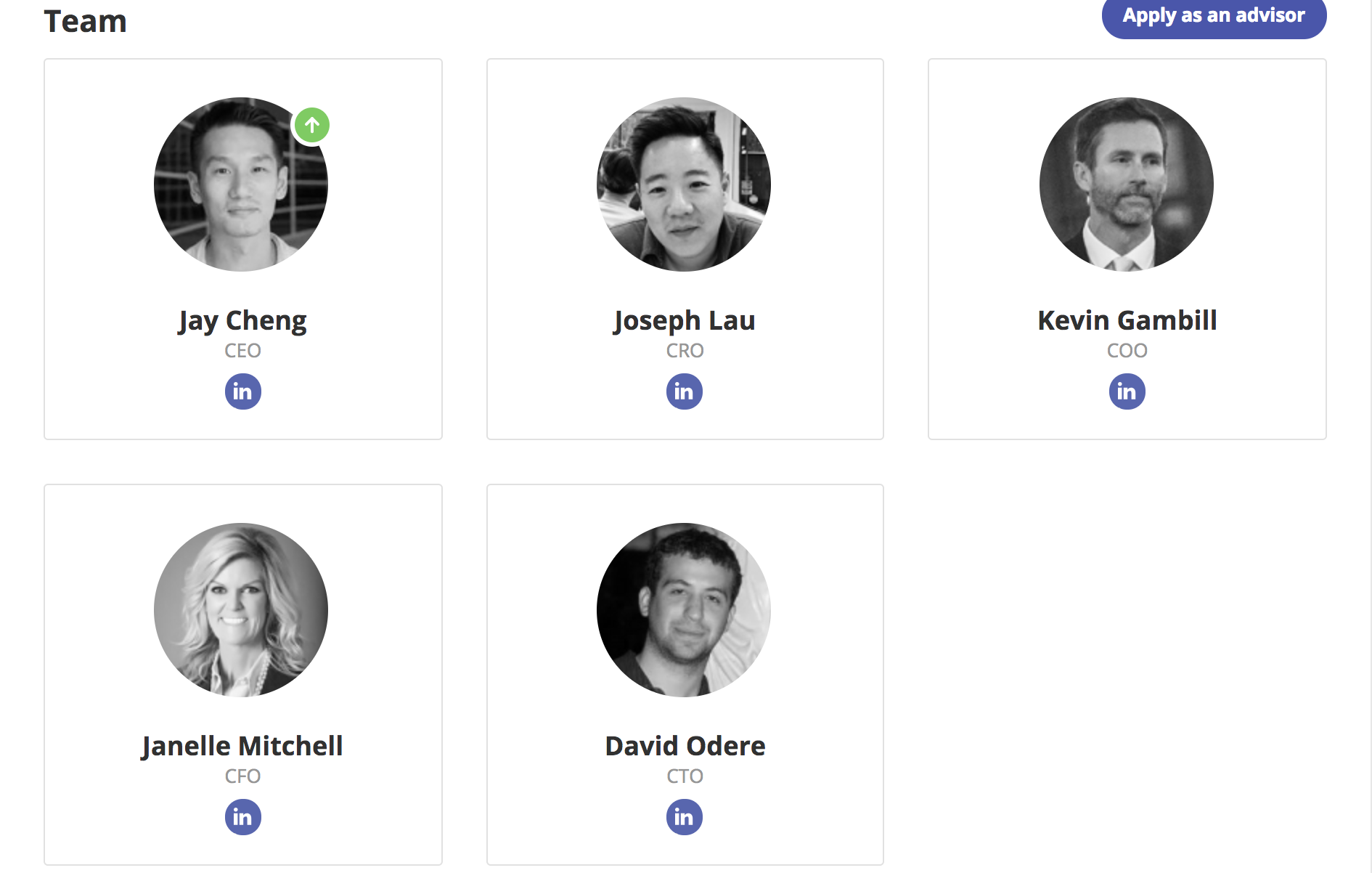
Task: Open Joseph Lau's LinkedIn icon
Action: coord(684,391)
